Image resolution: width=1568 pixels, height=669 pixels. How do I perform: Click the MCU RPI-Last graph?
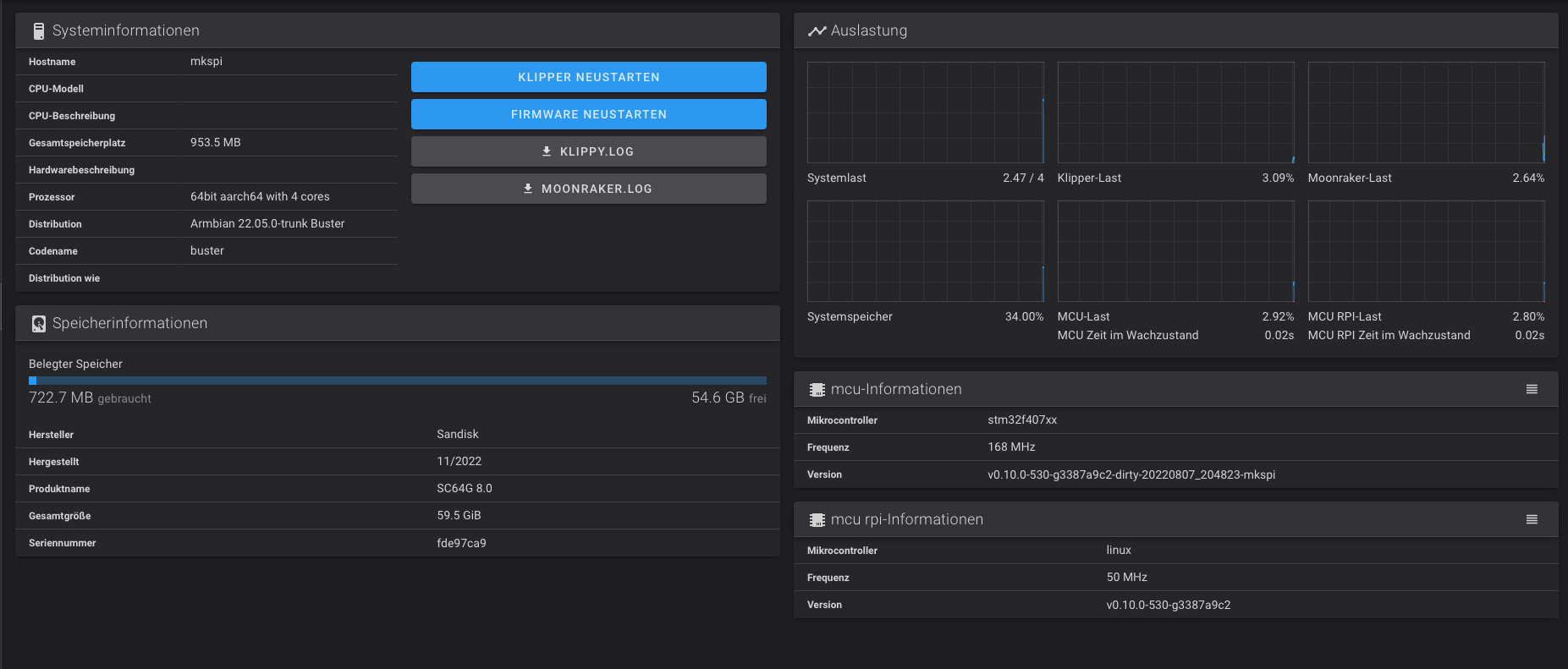coord(1427,251)
